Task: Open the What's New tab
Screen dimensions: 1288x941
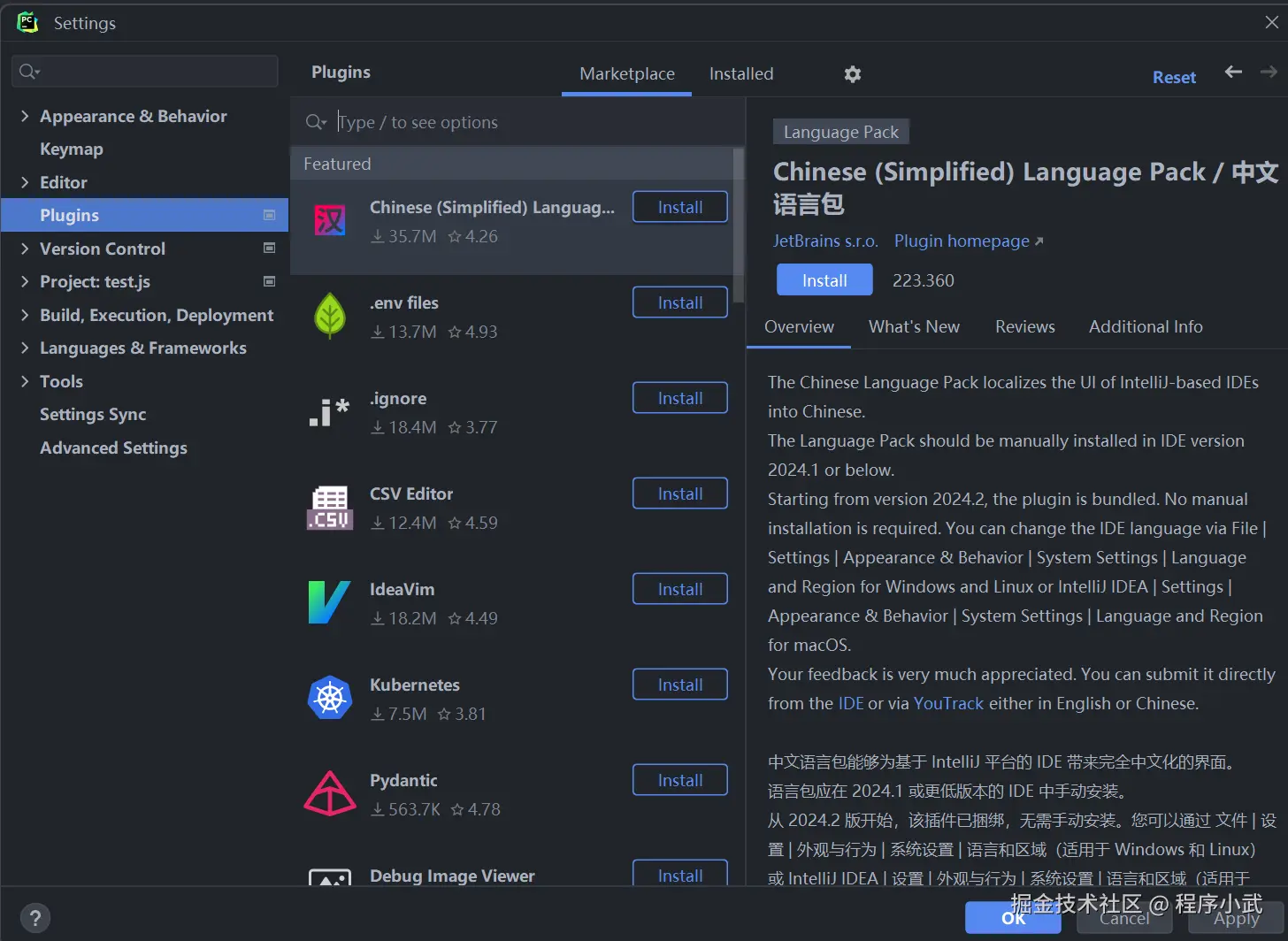Action: pos(914,326)
